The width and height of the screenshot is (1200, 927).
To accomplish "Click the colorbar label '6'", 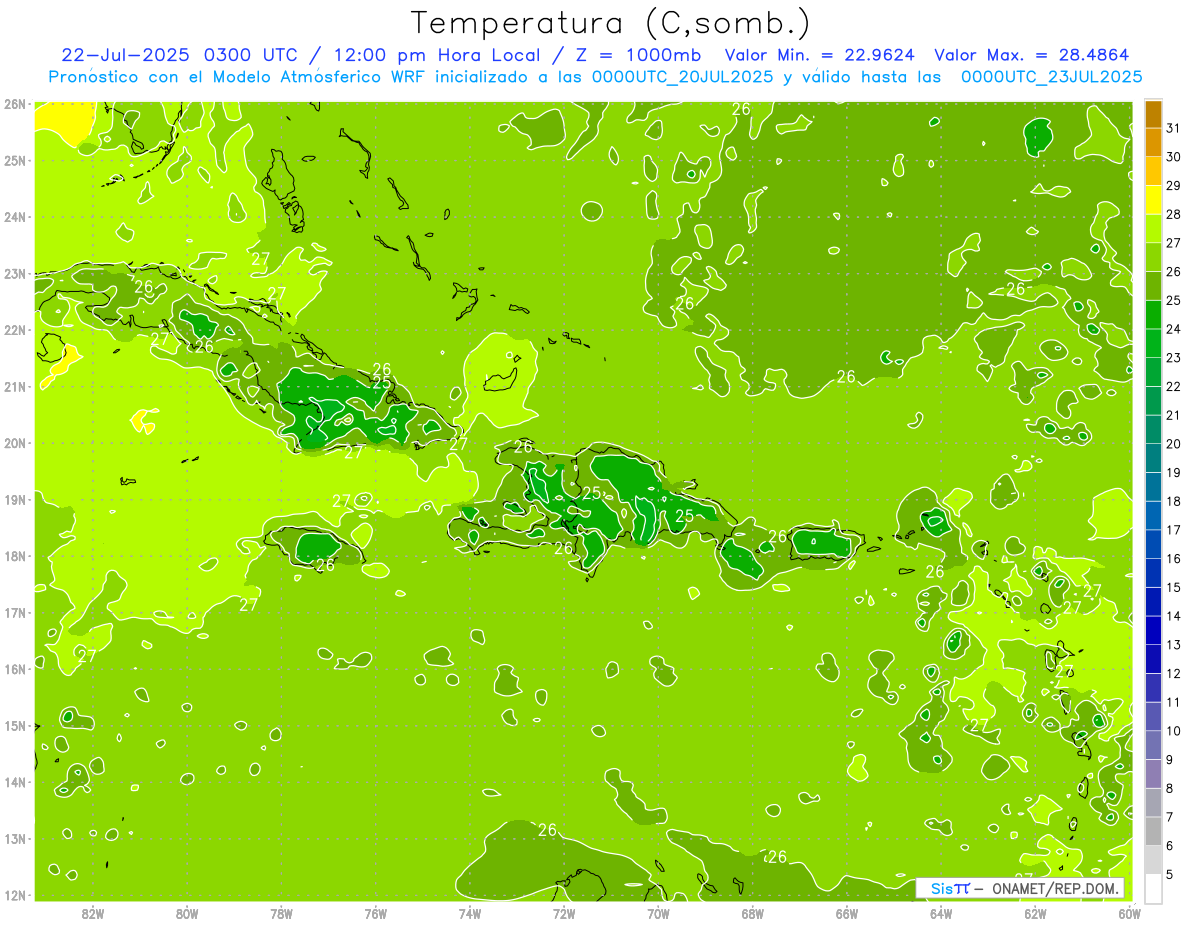I will point(1171,846).
